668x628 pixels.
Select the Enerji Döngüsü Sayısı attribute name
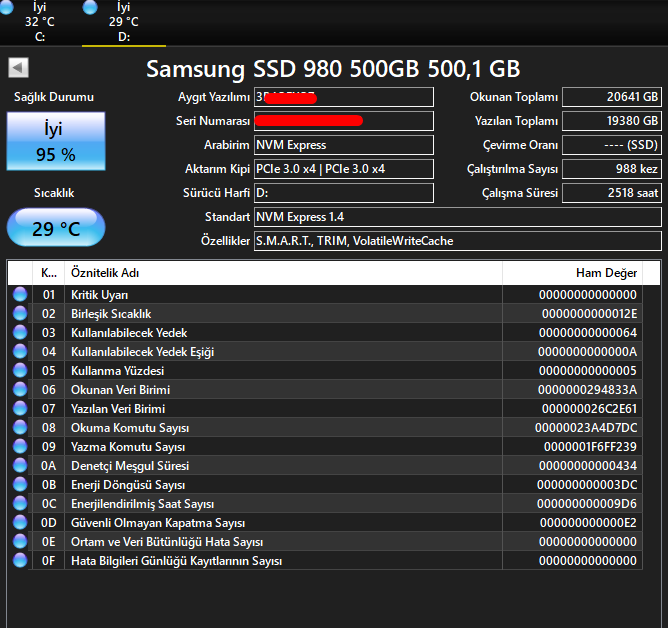pyautogui.click(x=128, y=485)
